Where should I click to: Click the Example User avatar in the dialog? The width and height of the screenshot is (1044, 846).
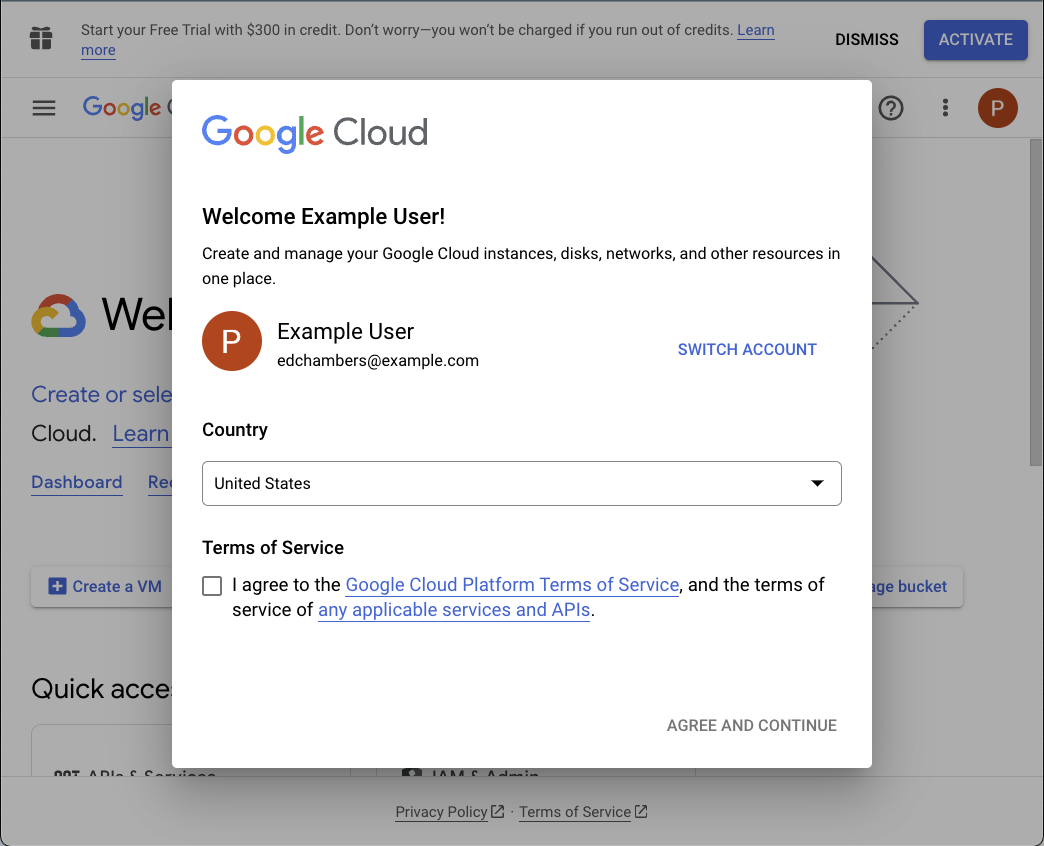click(x=232, y=341)
